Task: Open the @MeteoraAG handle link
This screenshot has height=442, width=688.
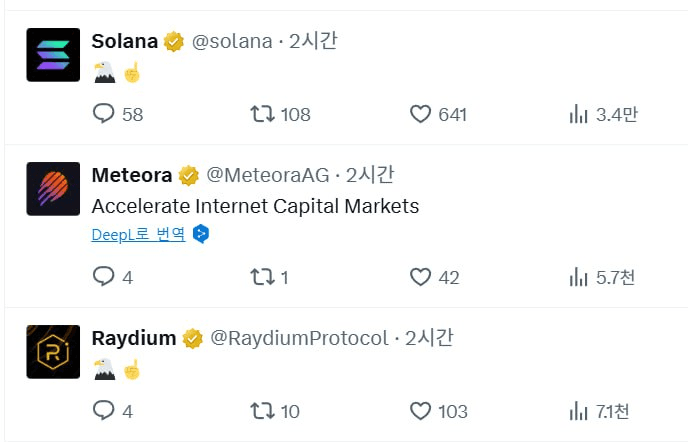Action: pyautogui.click(x=268, y=175)
